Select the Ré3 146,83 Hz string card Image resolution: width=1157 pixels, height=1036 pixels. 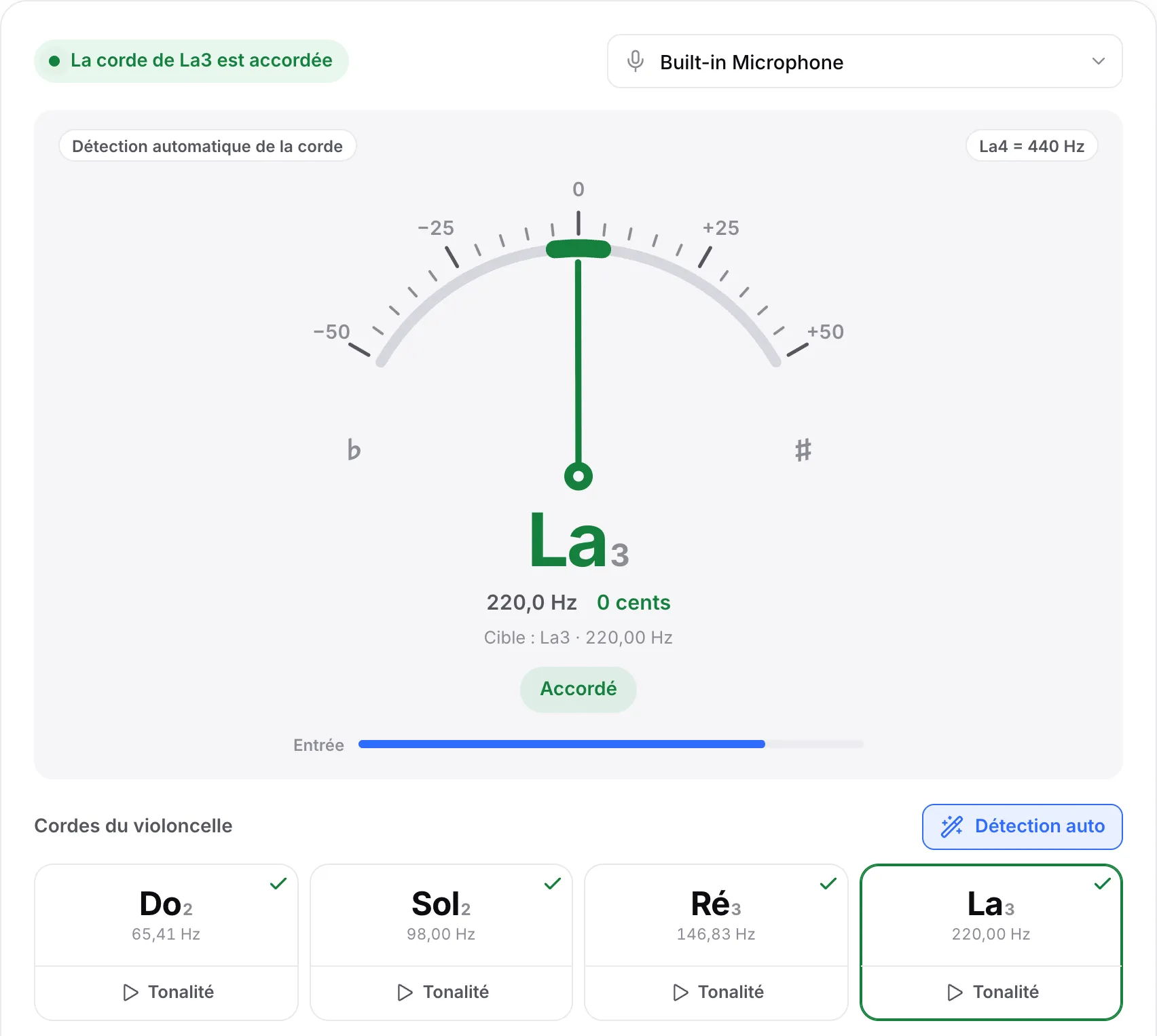716,915
